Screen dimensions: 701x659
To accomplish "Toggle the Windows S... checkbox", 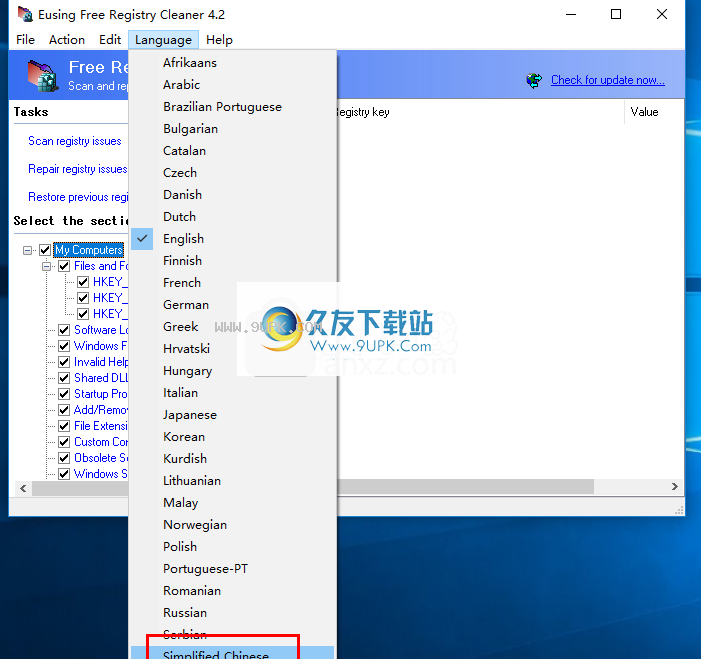I will (64, 474).
